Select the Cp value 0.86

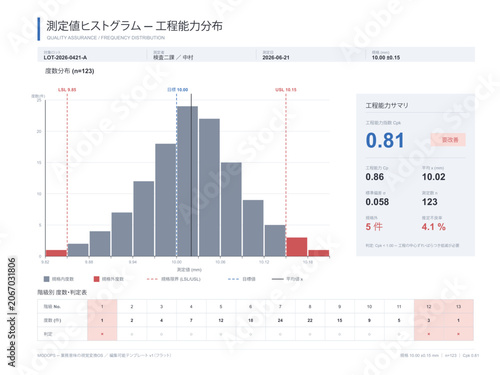coord(375,177)
